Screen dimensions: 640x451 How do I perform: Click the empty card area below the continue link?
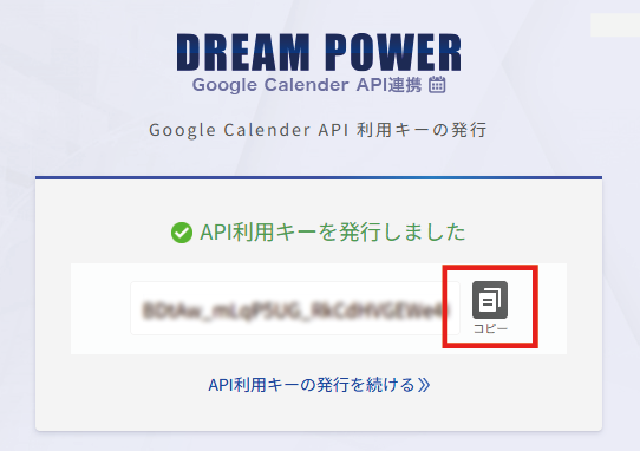(318, 413)
